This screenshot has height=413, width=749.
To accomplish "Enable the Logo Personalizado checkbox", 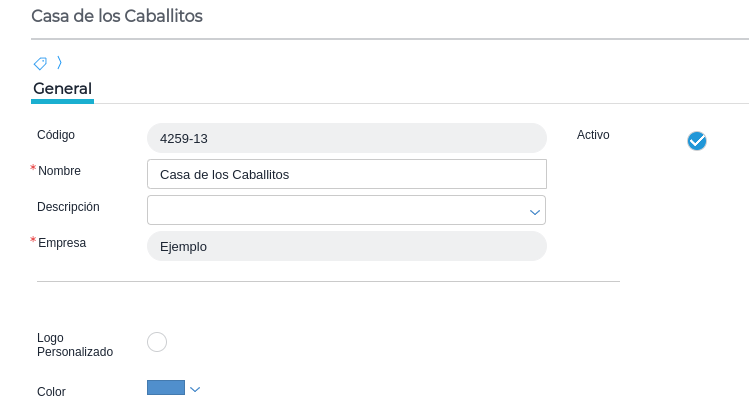I will pyautogui.click(x=157, y=342).
